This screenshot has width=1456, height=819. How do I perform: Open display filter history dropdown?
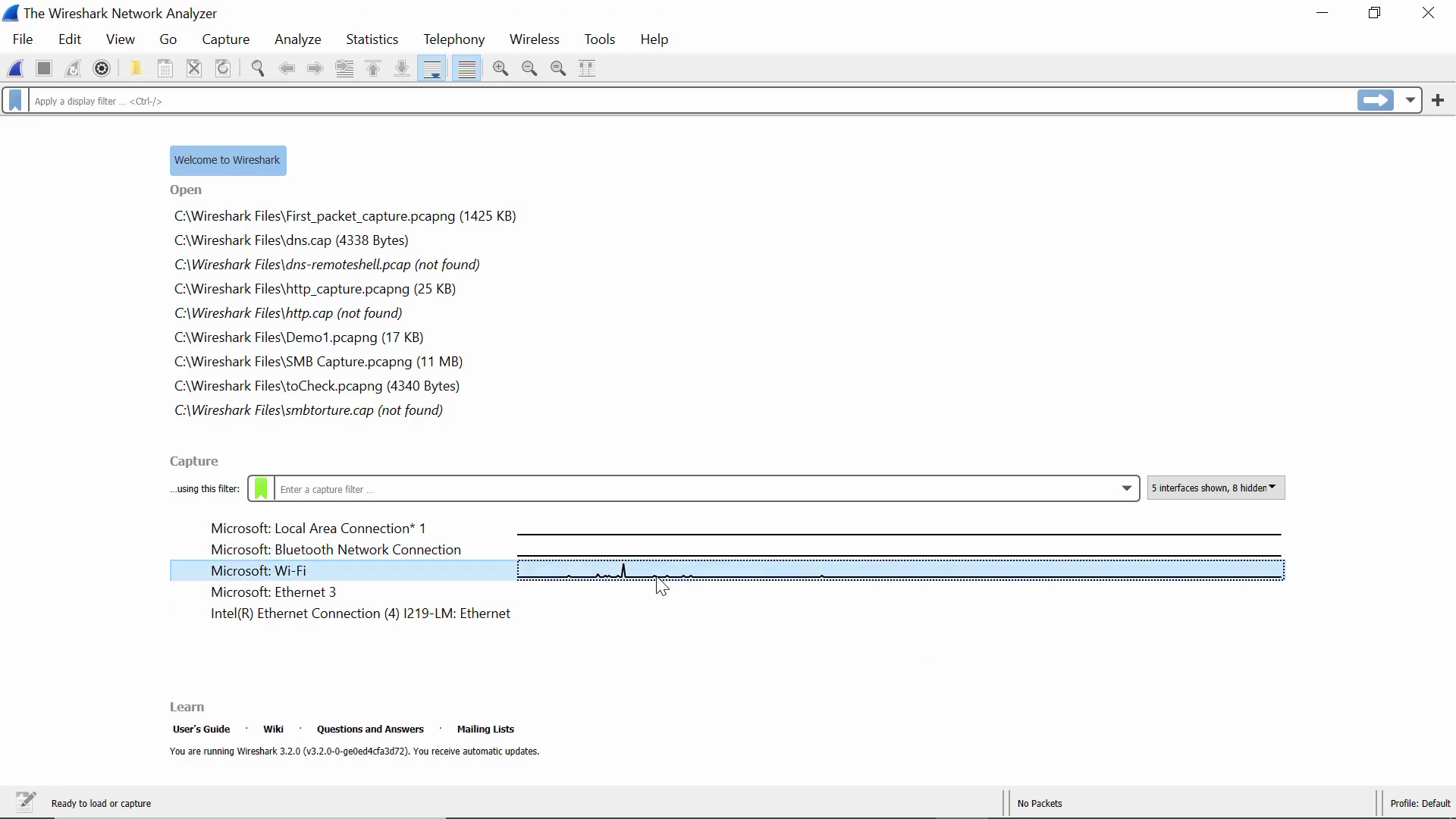1410,100
